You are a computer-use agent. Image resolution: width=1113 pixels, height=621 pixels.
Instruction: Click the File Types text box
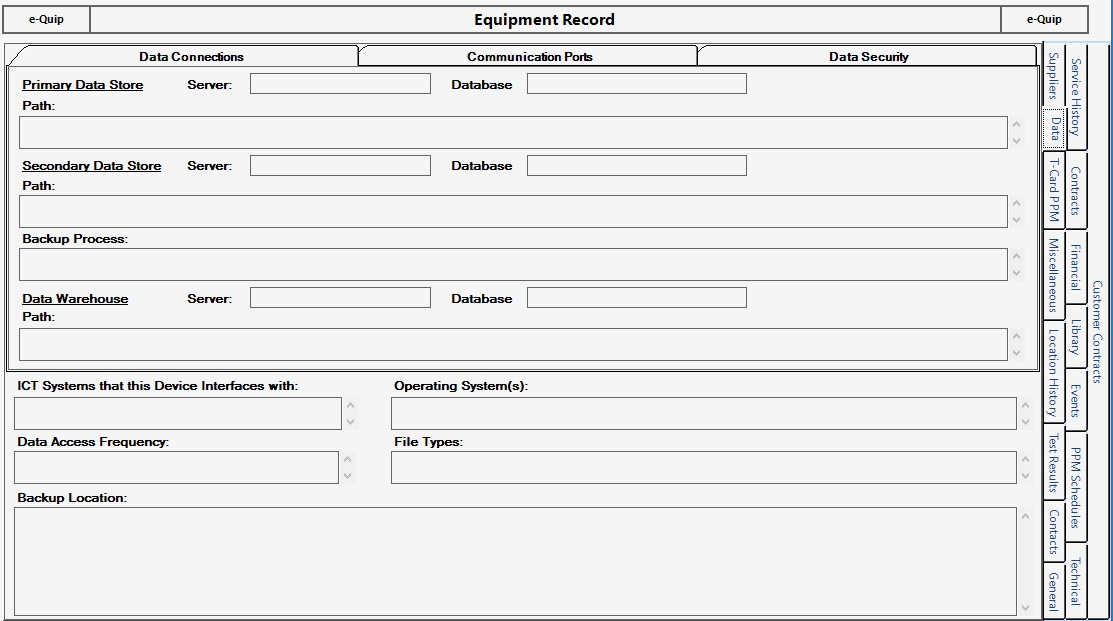point(703,468)
